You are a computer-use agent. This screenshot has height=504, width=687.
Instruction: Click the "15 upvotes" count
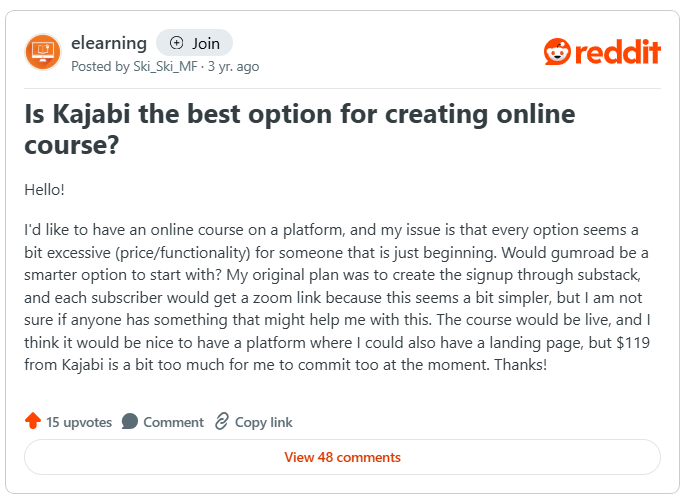pos(79,422)
